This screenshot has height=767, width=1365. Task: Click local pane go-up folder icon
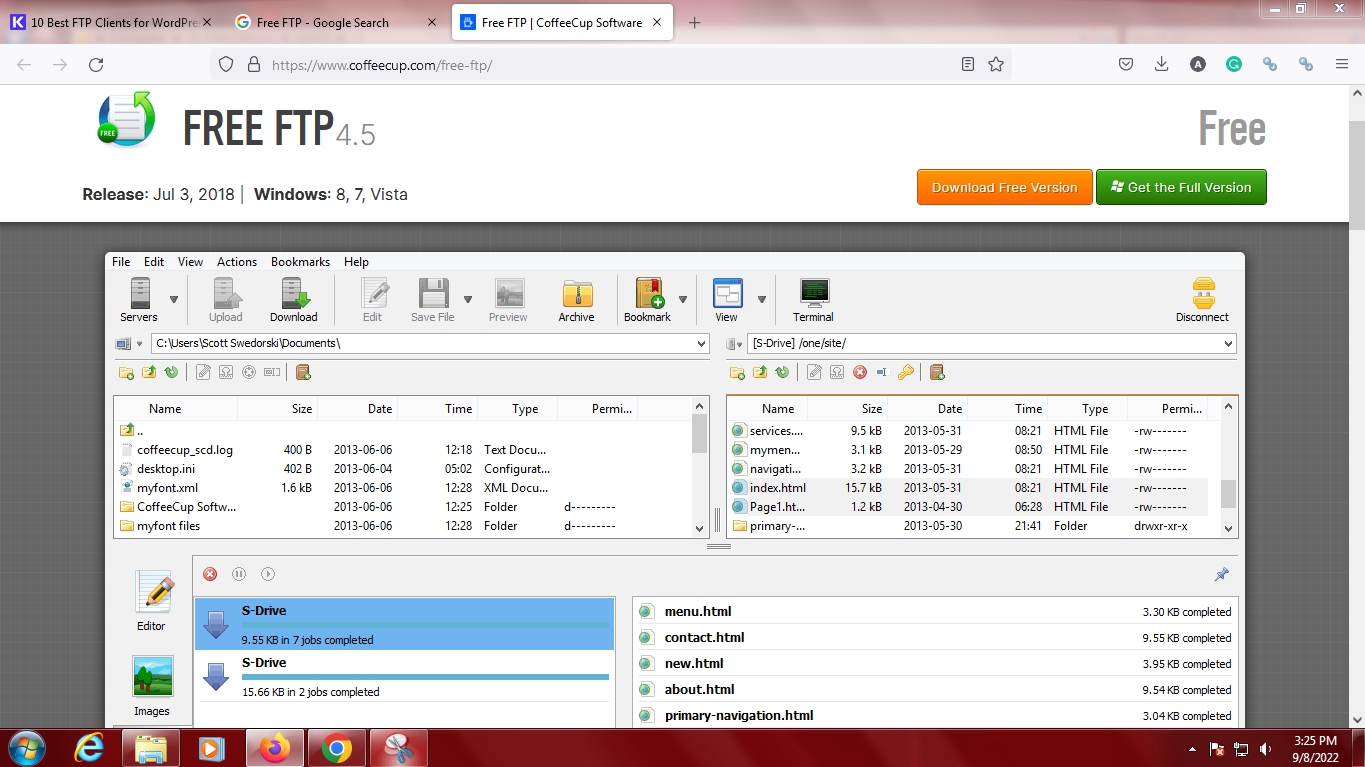[149, 372]
